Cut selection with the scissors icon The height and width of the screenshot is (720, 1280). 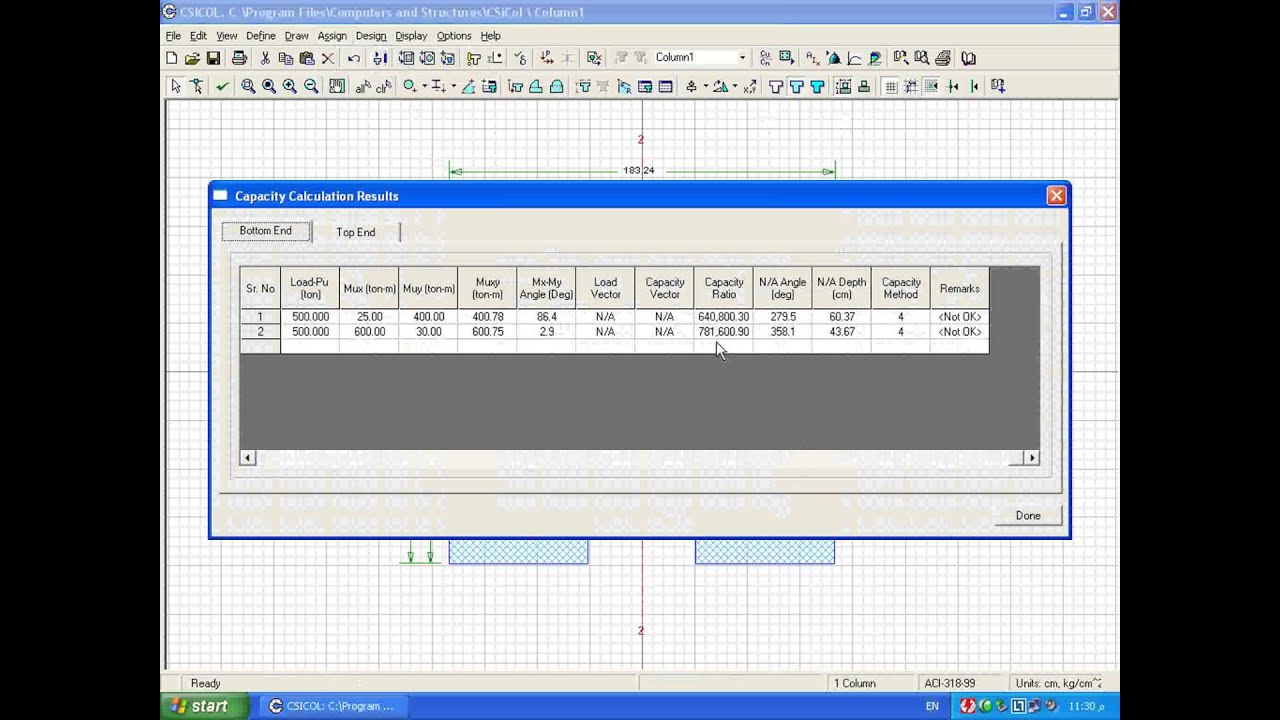pyautogui.click(x=265, y=59)
